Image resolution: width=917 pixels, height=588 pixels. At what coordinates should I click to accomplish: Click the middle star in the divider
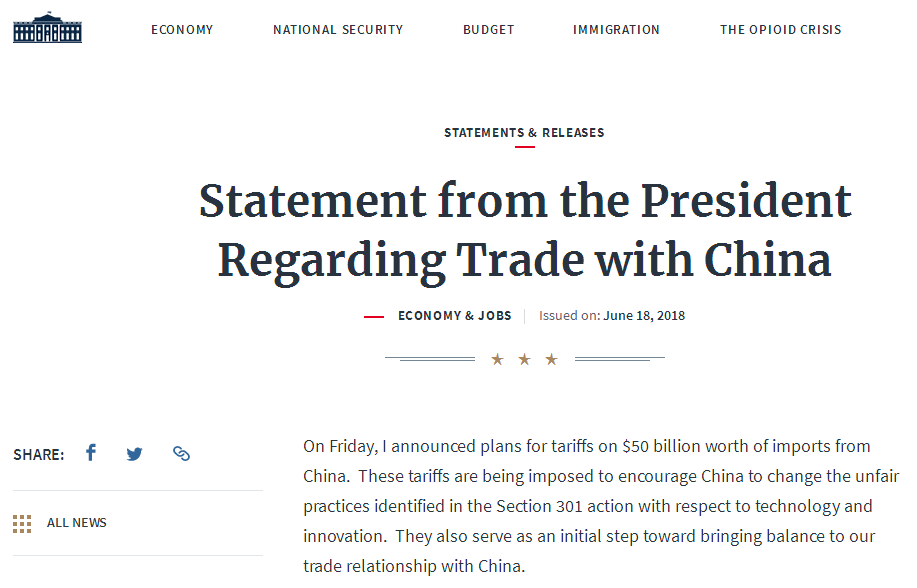524,359
